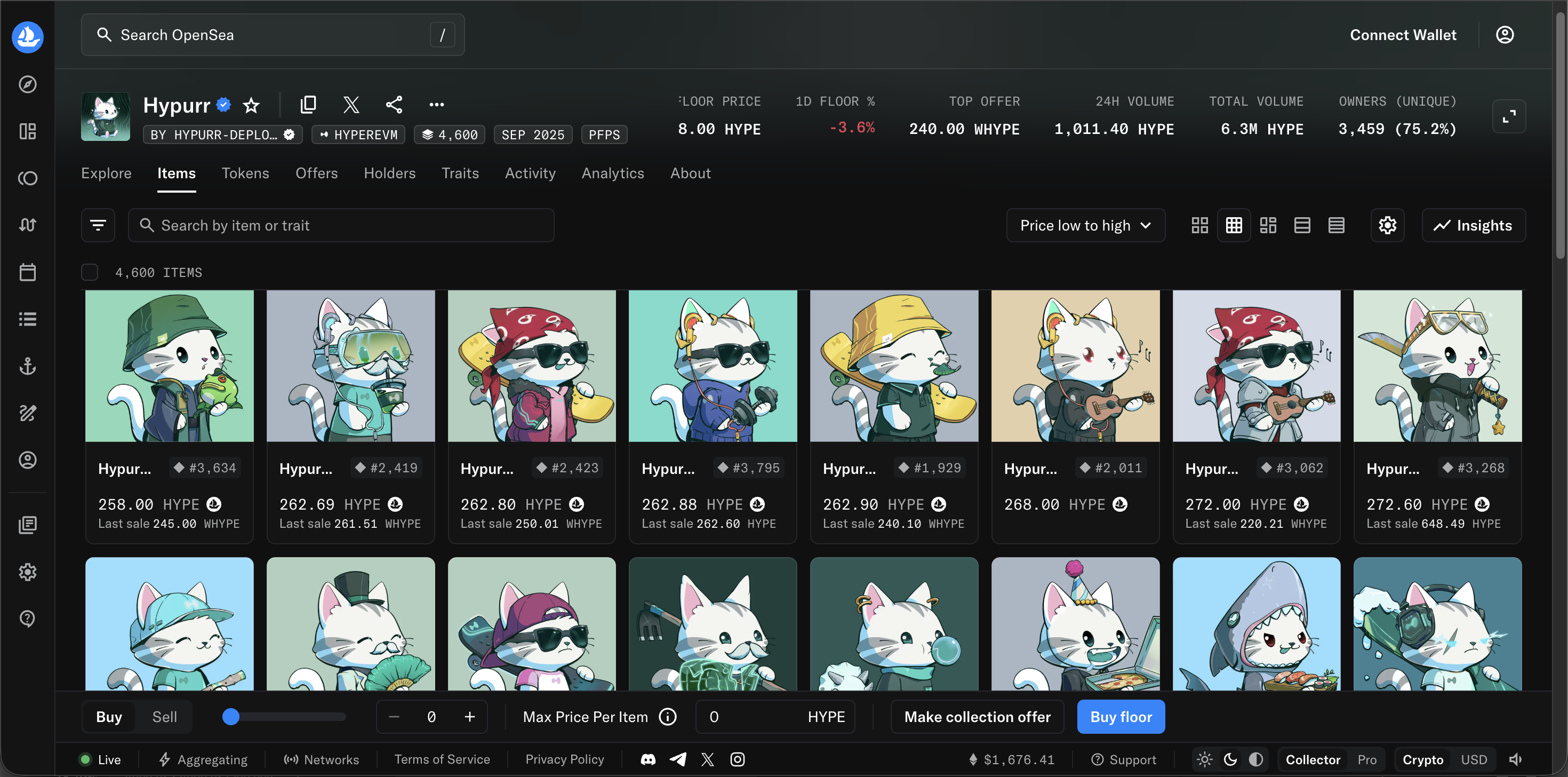Copy collection address icon next to star

308,104
